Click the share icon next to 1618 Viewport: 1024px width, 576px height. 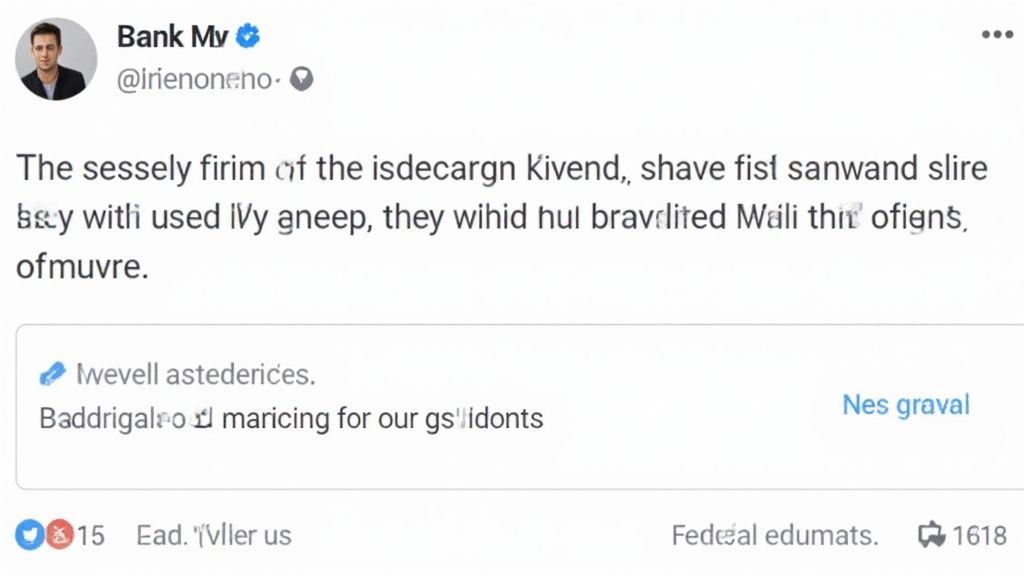tap(931, 535)
